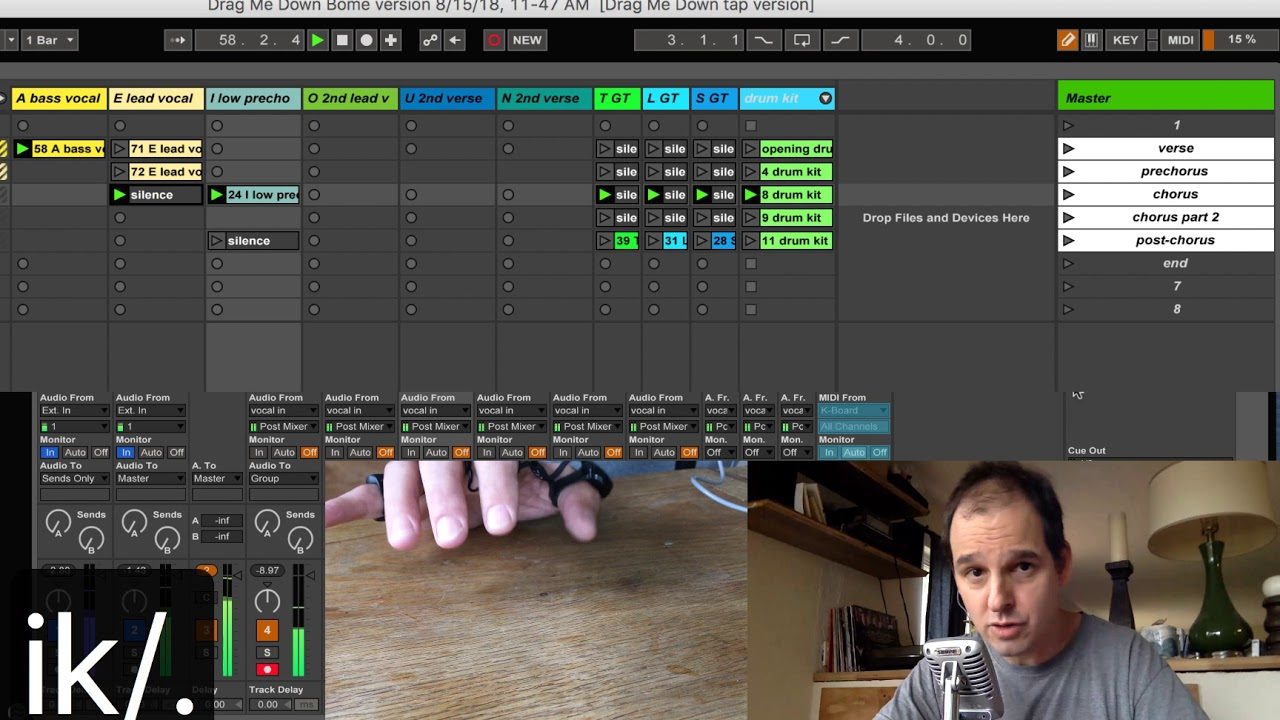1280x720 pixels.
Task: Click the NEW button in the toolbar
Action: click(527, 40)
